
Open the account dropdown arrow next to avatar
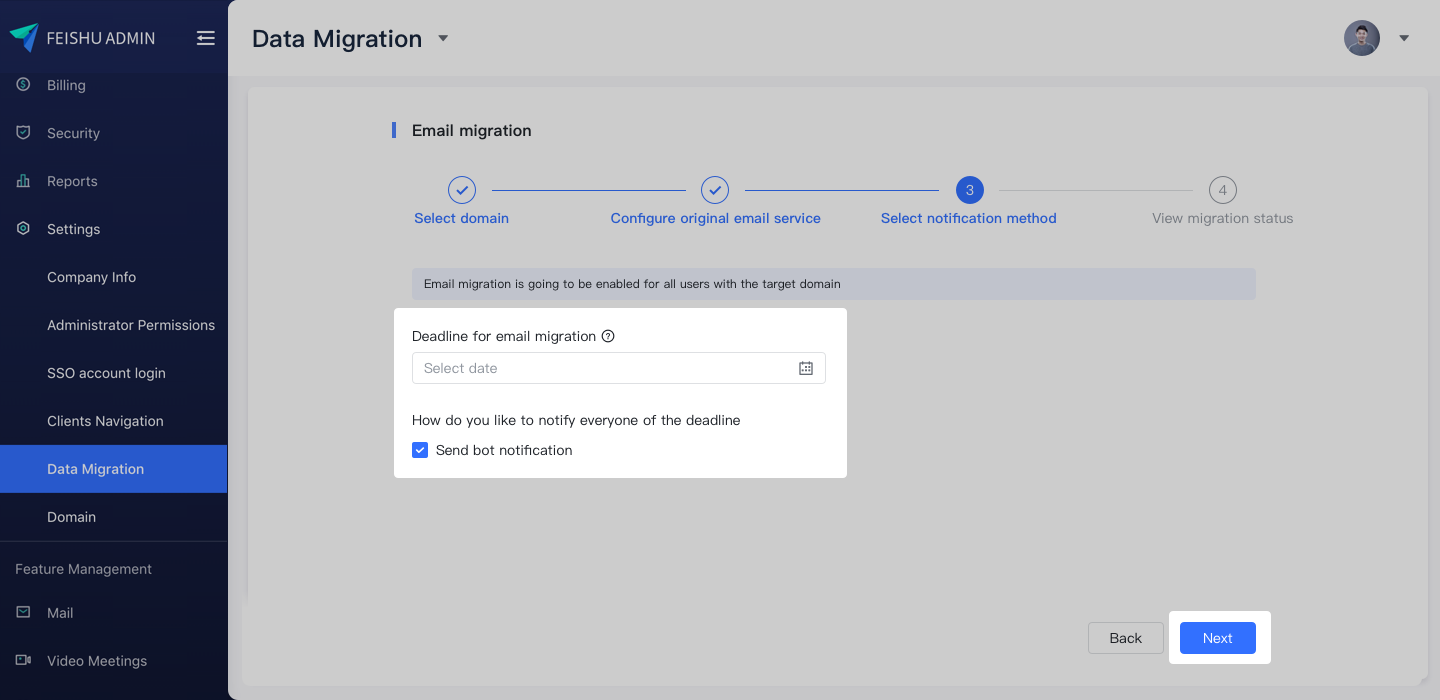coord(1404,38)
